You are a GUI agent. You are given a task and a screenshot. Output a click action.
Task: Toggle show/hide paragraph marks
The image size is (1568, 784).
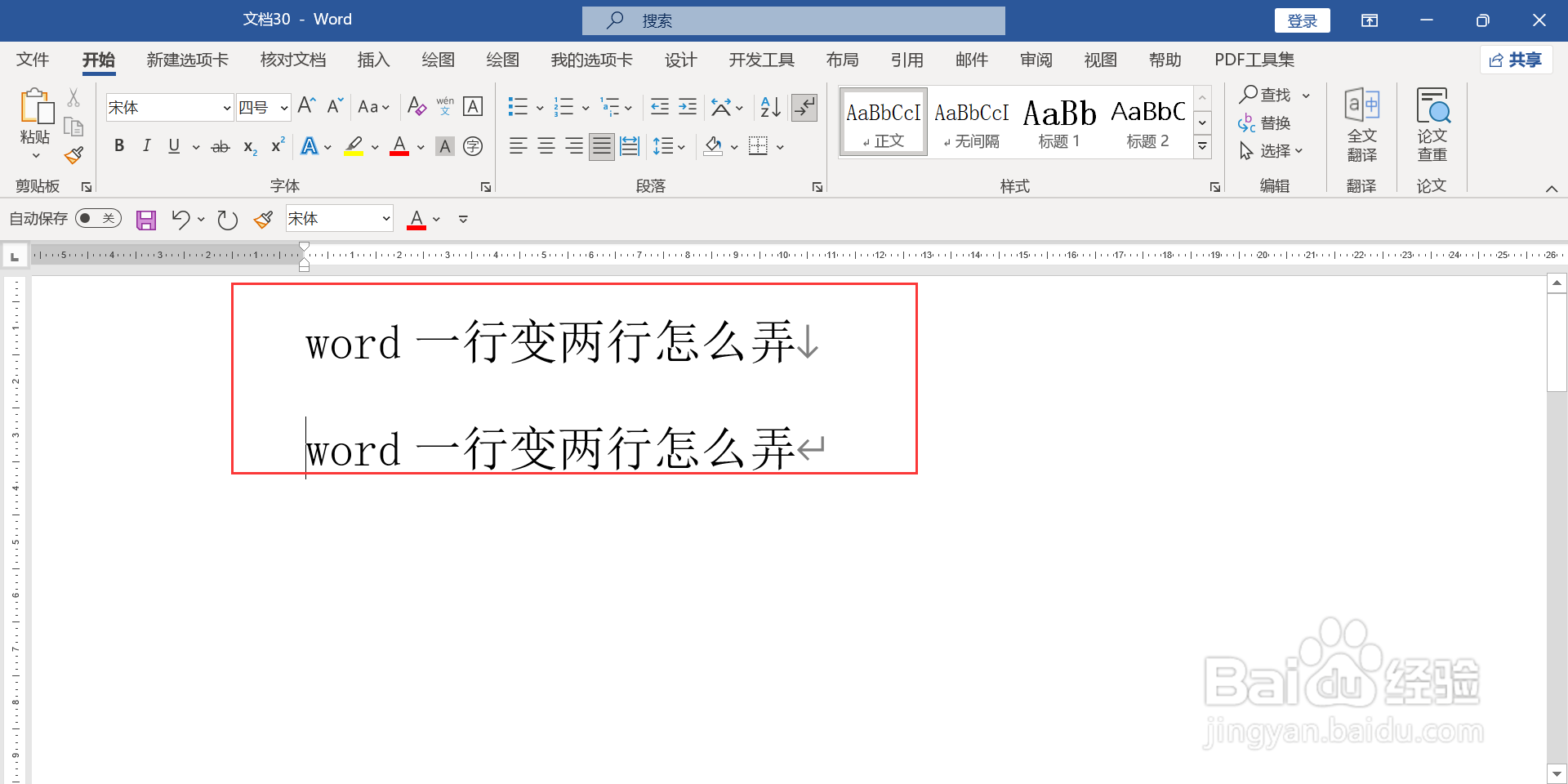click(x=804, y=107)
